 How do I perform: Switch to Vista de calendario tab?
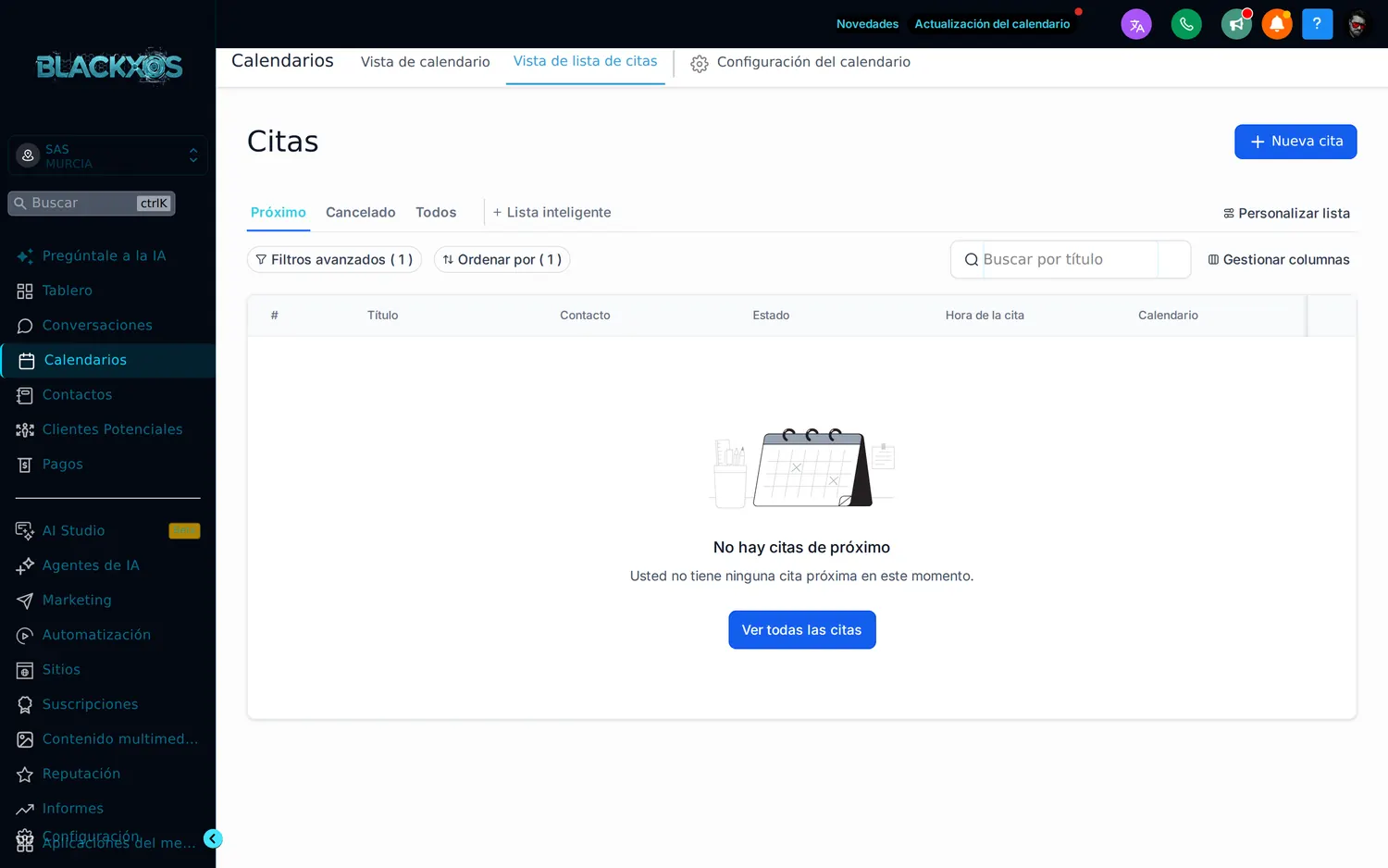pyautogui.click(x=426, y=62)
